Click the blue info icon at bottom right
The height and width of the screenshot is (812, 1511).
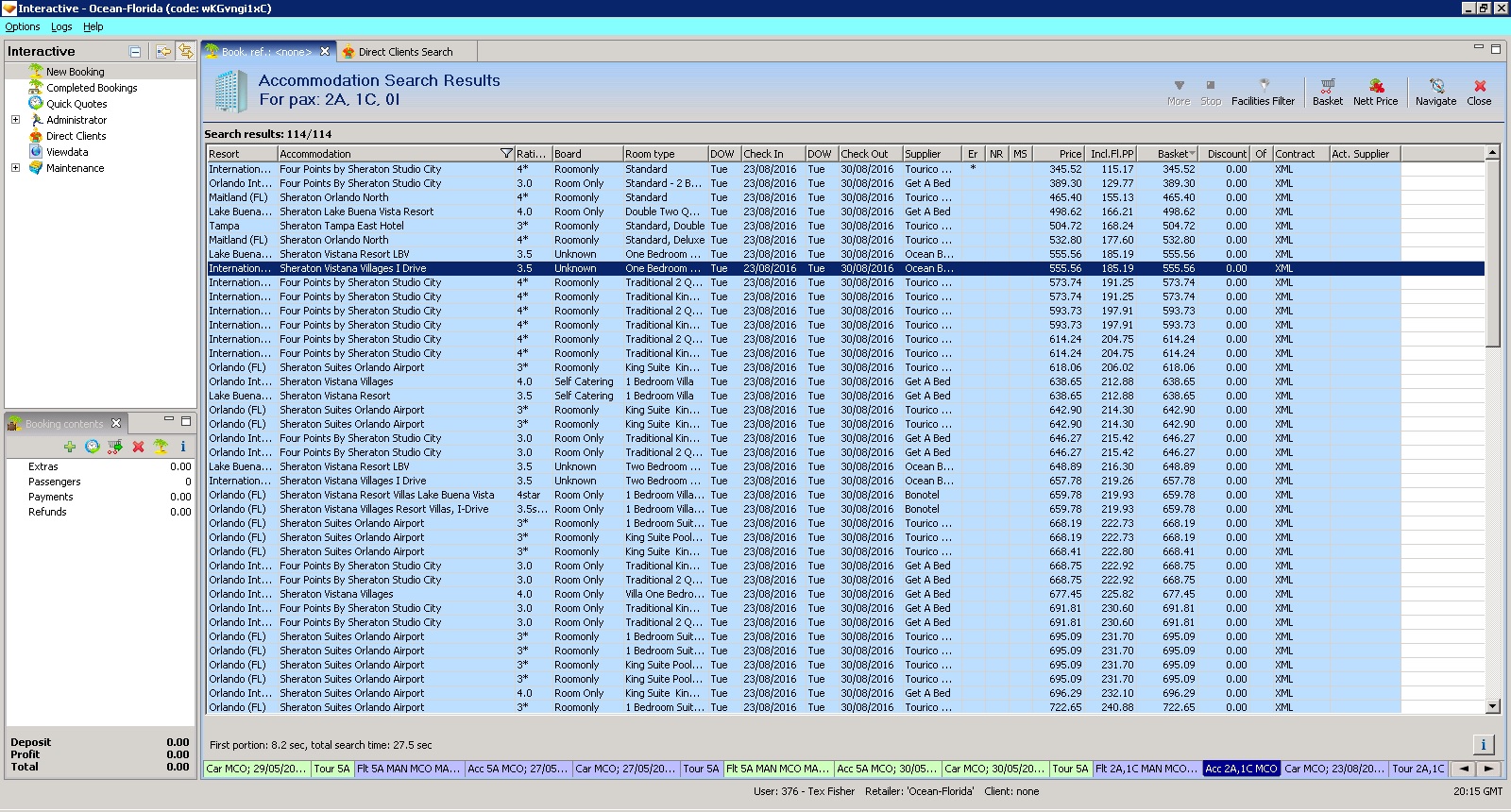1484,744
